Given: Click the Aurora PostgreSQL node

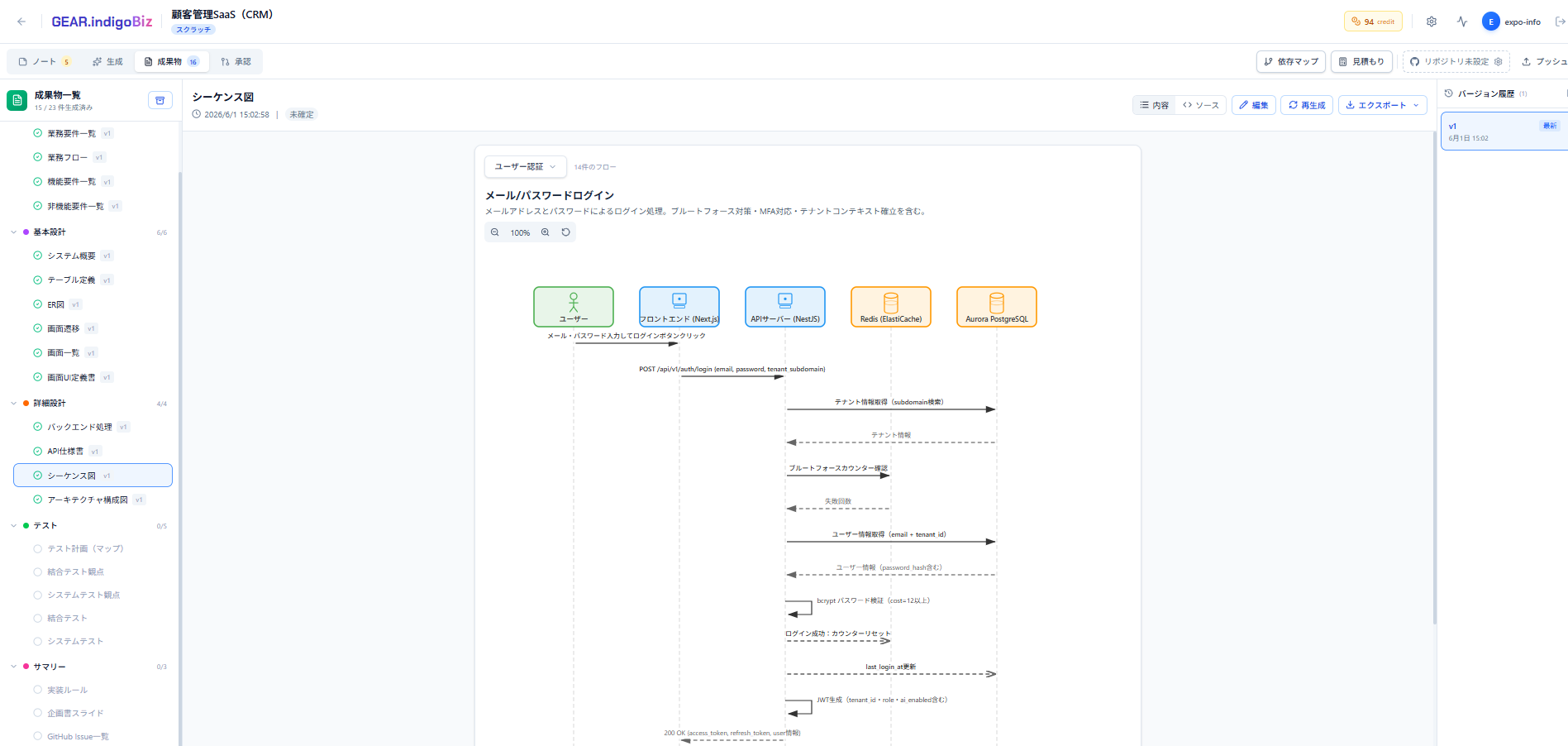Looking at the screenshot, I should click(997, 307).
